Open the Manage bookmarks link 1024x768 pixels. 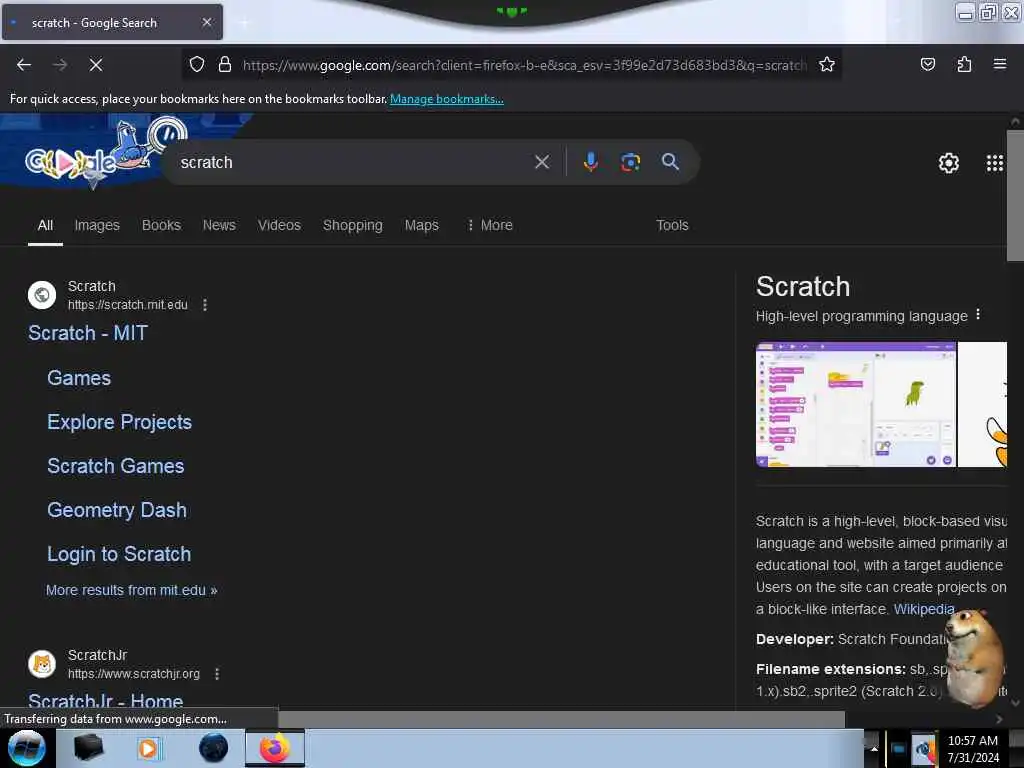tap(447, 99)
